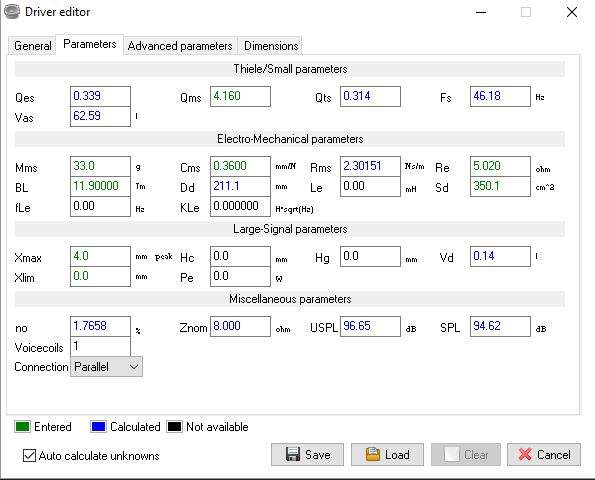Open the Advanced parameters tab
The height and width of the screenshot is (480, 595).
click(180, 46)
